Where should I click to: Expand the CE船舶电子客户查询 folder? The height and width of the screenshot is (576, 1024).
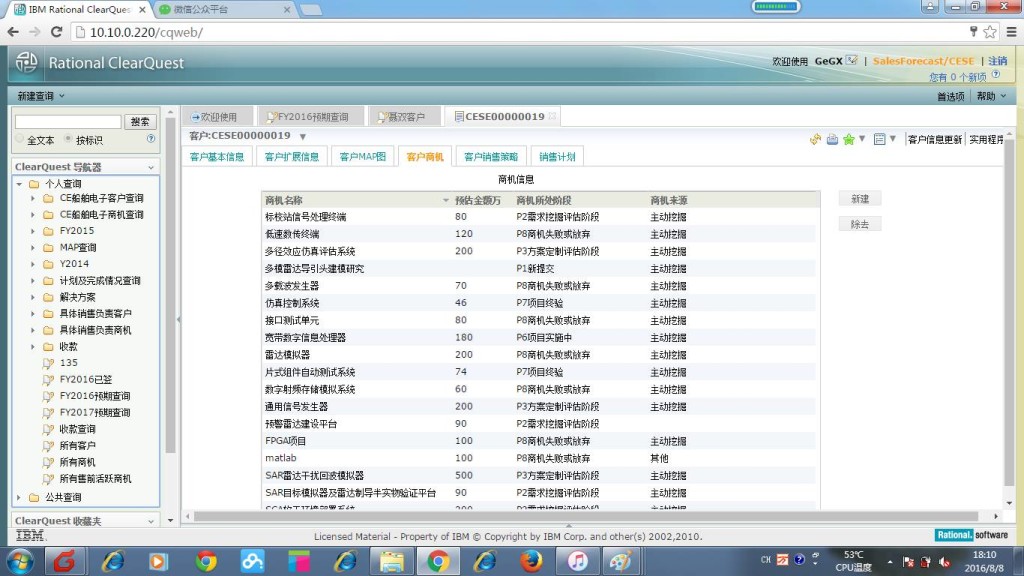(33, 198)
